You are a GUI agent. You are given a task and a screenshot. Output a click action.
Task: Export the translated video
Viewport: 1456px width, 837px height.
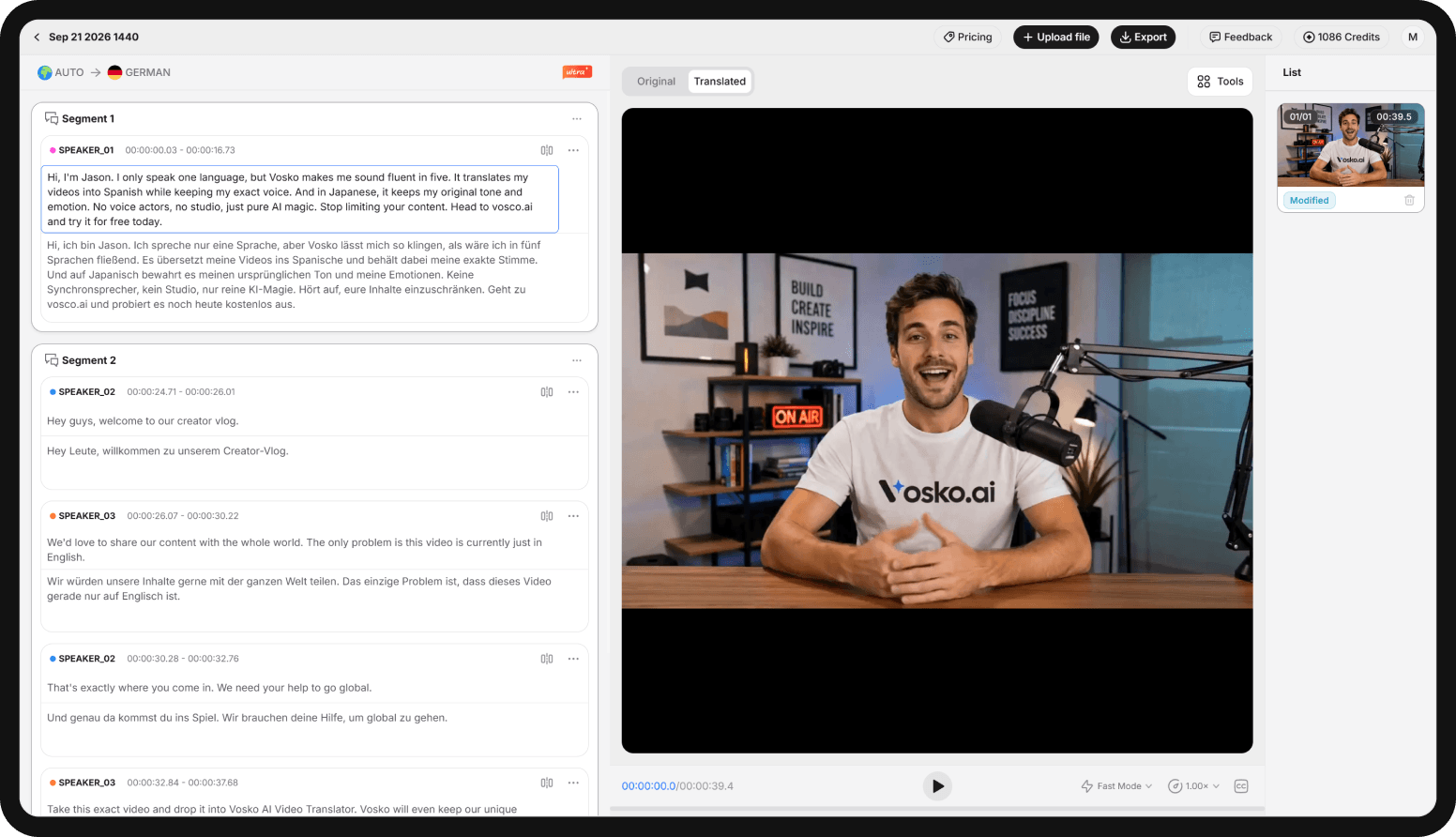(x=1144, y=38)
